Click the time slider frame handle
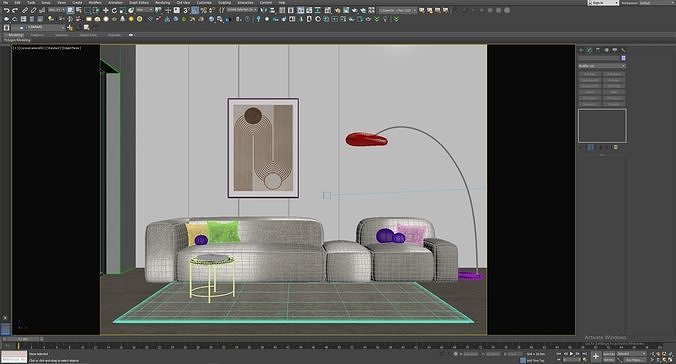 click(24, 339)
